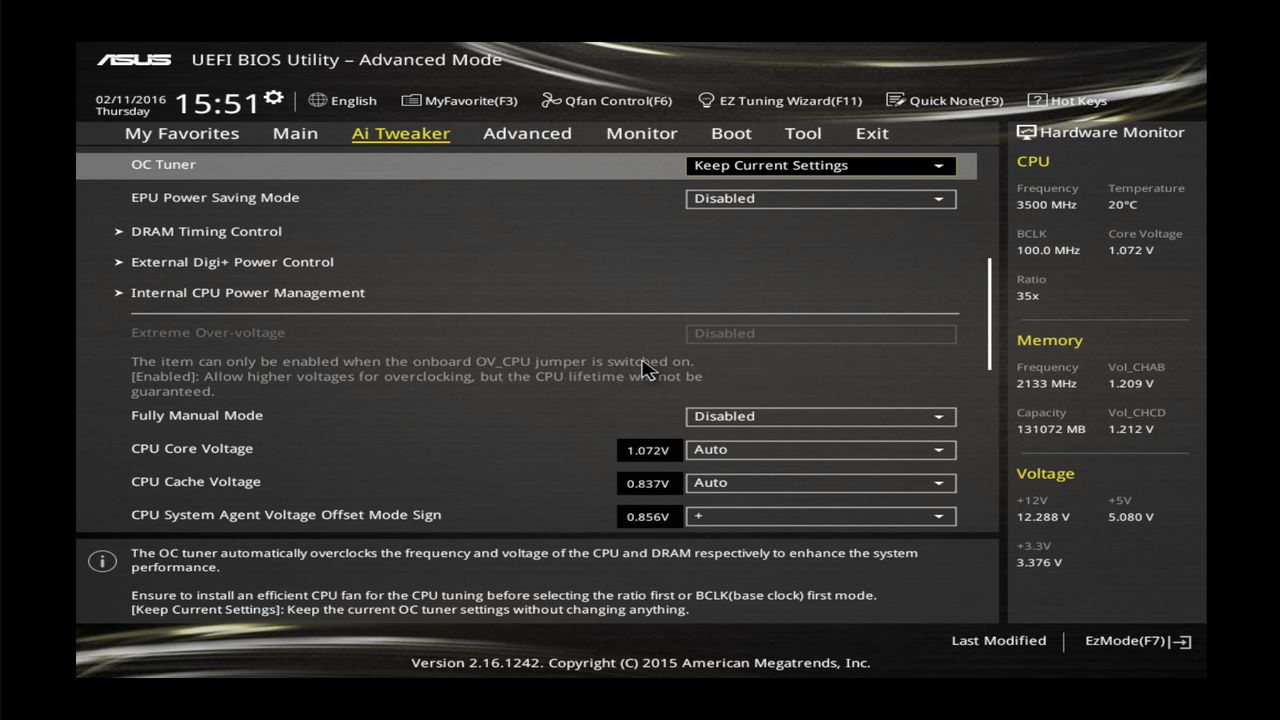Open the OC Tuner dropdown
Image resolution: width=1280 pixels, height=720 pixels.
pyautogui.click(x=821, y=166)
